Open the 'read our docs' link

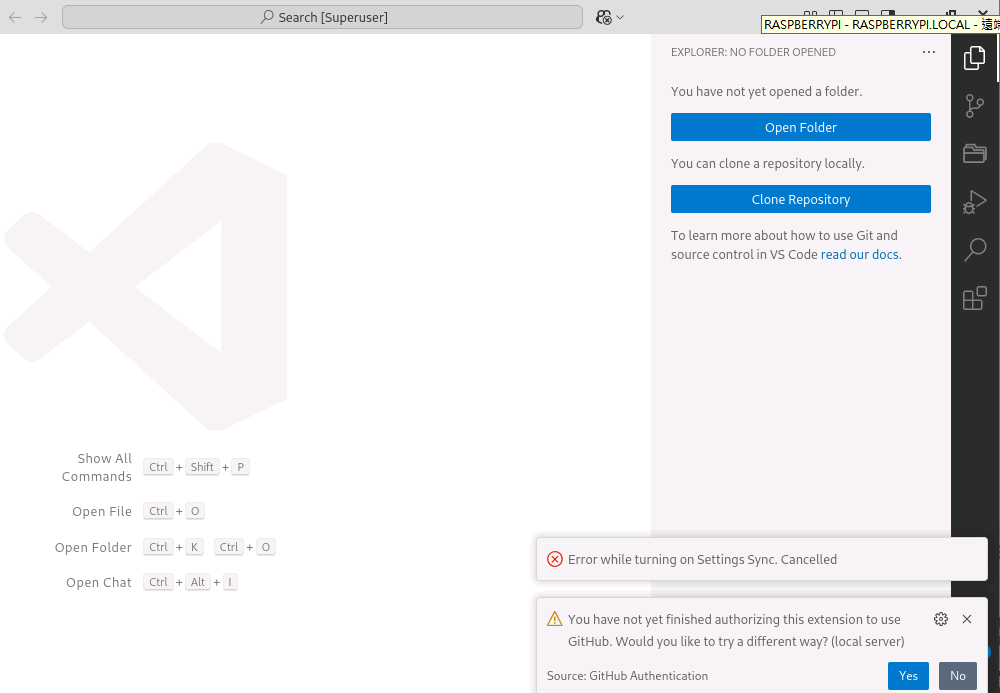point(860,255)
